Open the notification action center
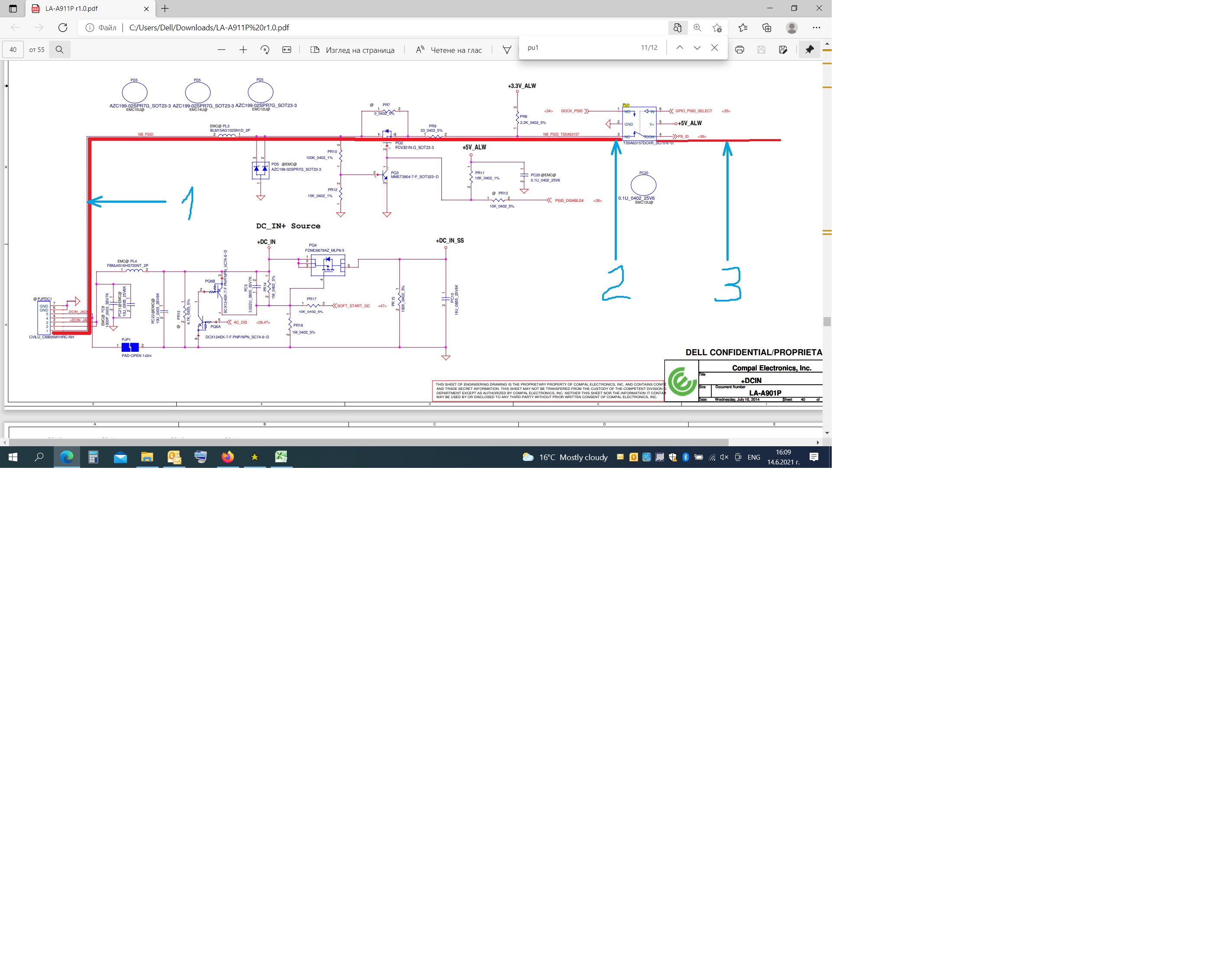This screenshot has width=1232, height=957. point(814,457)
